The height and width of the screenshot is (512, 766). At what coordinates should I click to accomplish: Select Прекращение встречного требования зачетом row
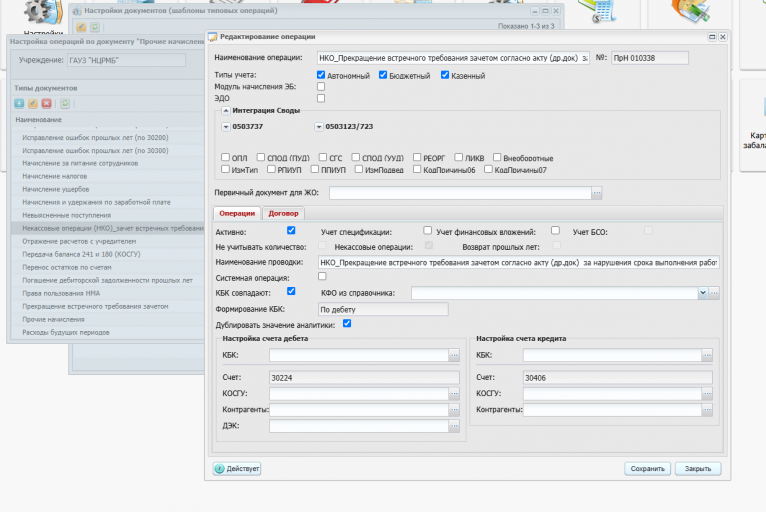pyautogui.click(x=107, y=307)
